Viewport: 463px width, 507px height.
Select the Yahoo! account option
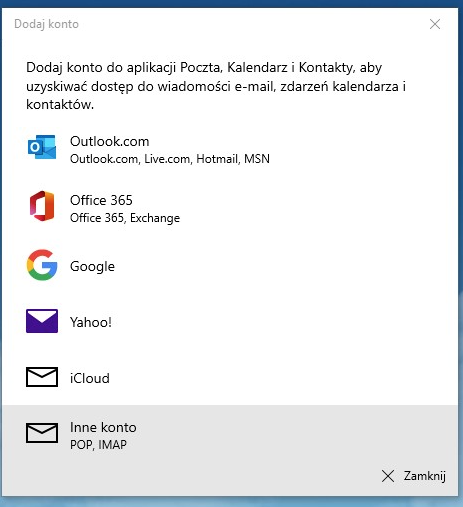pos(230,322)
